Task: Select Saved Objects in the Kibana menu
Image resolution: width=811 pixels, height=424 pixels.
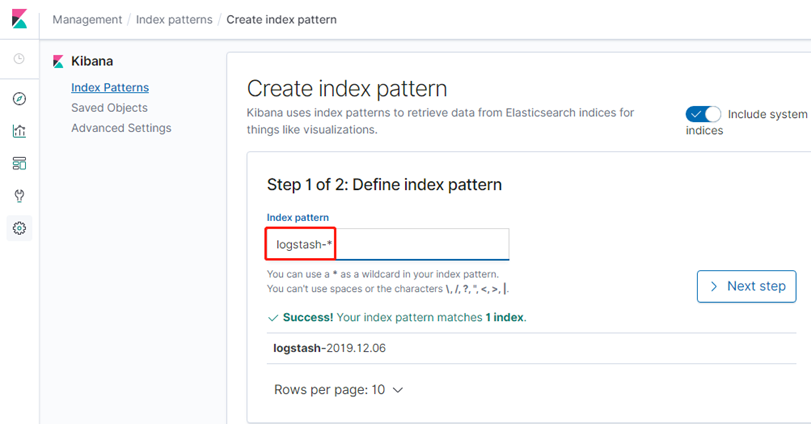Action: point(109,108)
